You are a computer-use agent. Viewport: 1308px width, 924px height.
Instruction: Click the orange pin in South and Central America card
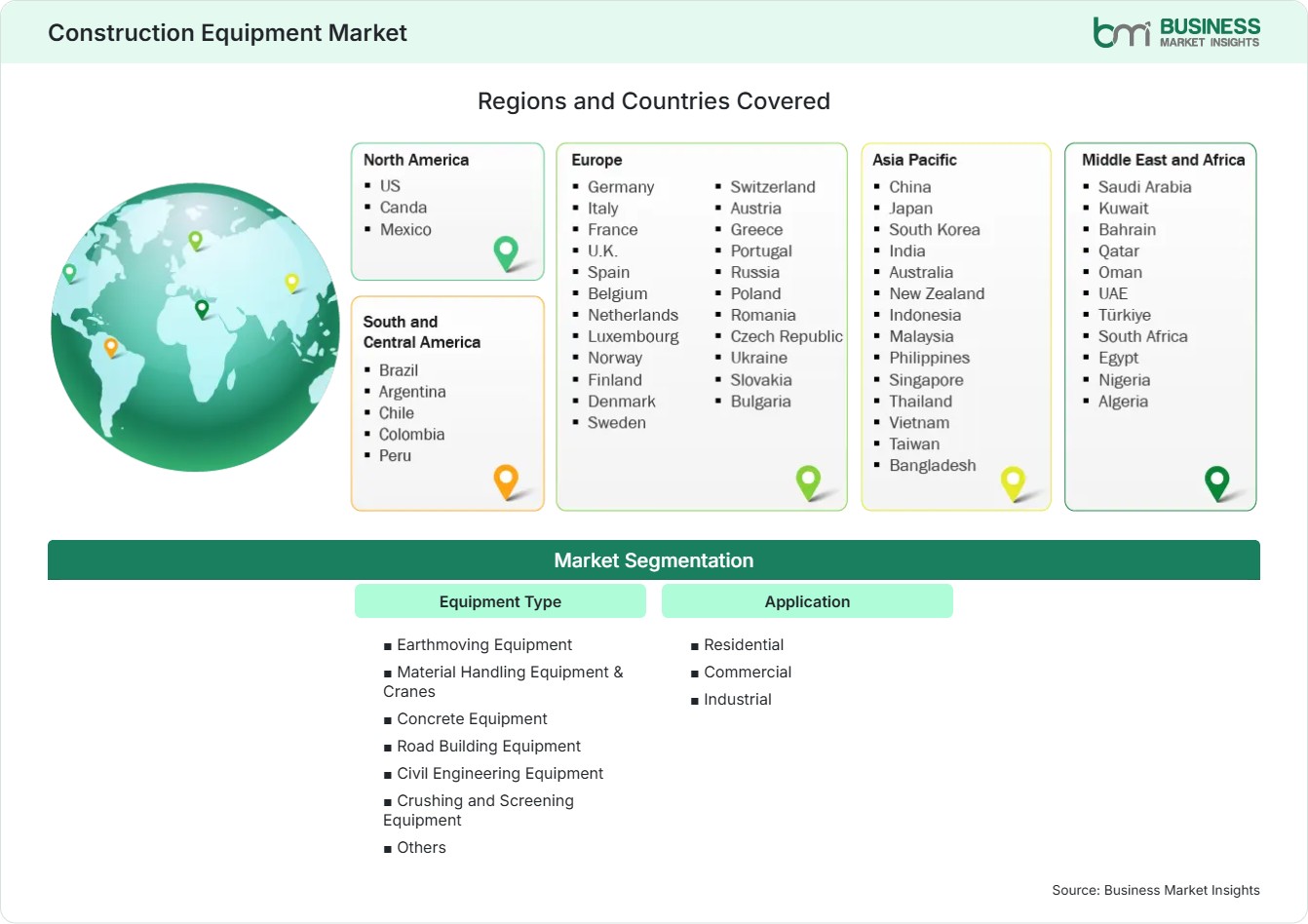(x=506, y=481)
